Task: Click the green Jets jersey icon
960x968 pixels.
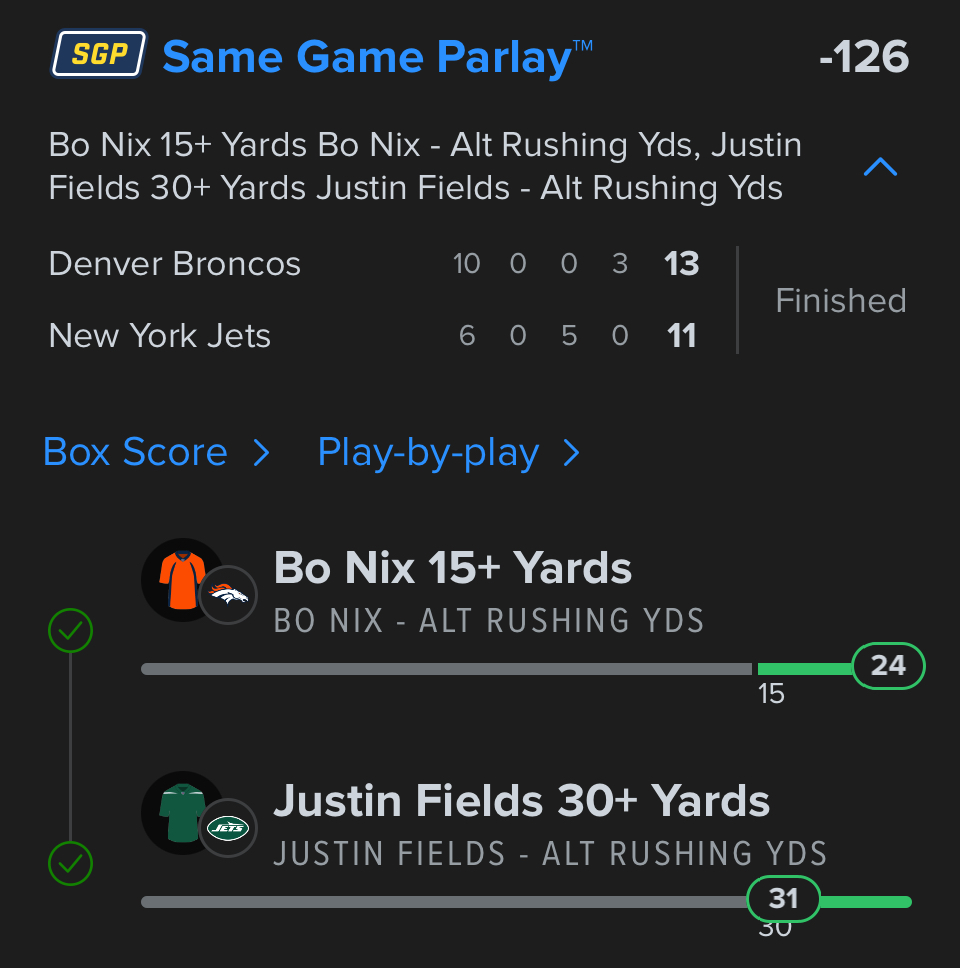Action: point(181,812)
